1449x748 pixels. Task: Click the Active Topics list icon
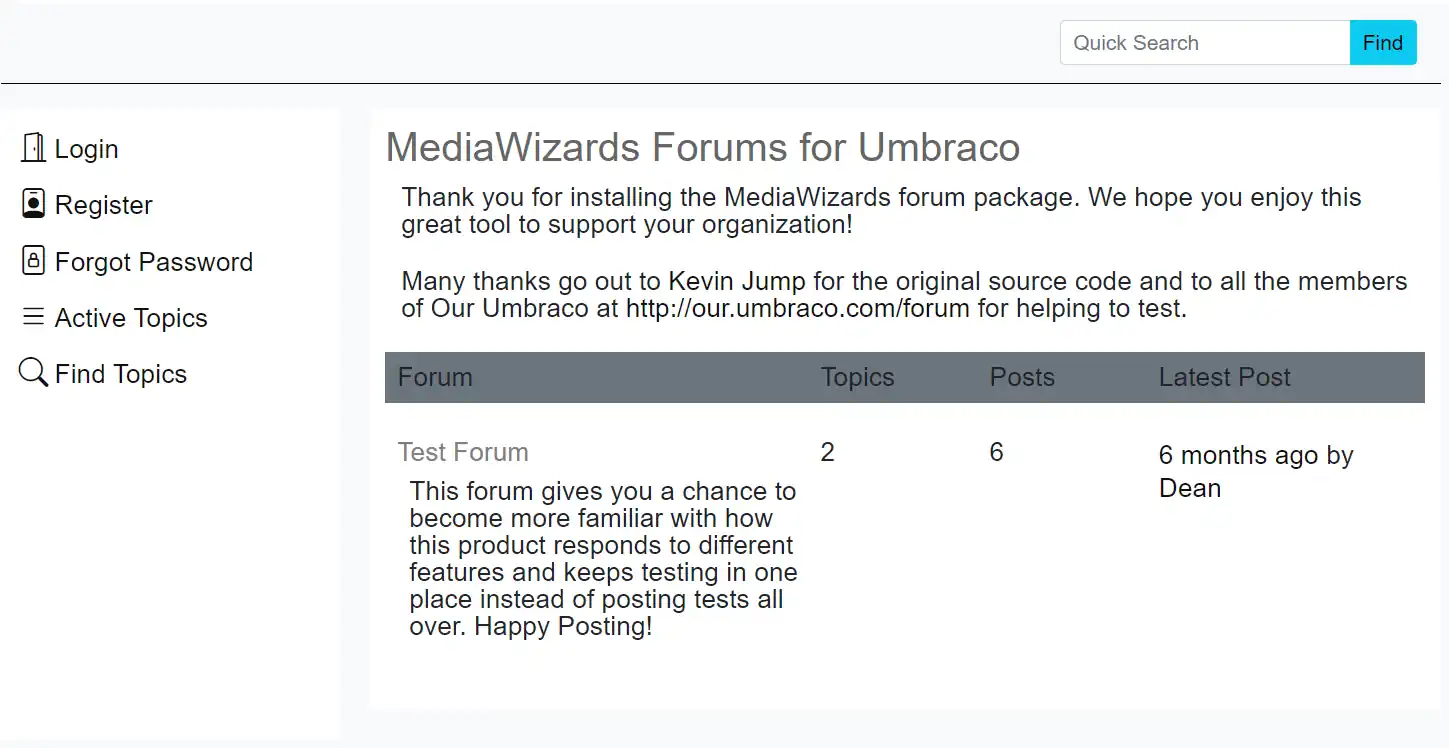(32, 317)
